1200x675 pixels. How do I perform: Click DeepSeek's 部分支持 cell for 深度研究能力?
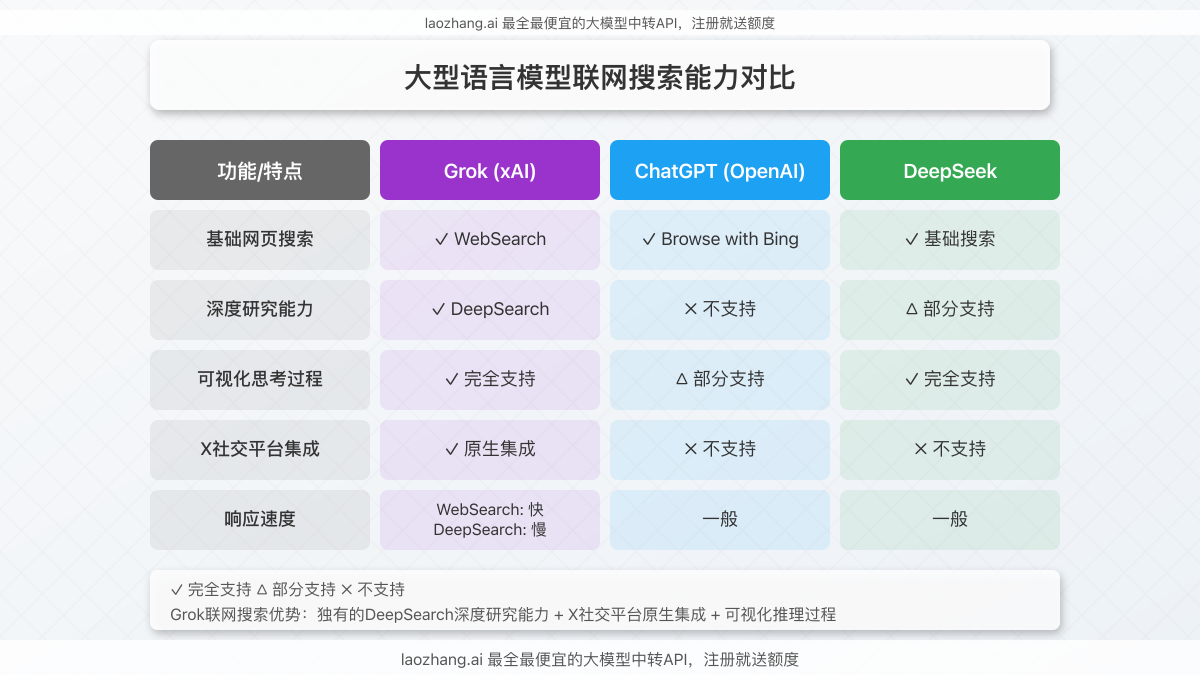point(950,310)
